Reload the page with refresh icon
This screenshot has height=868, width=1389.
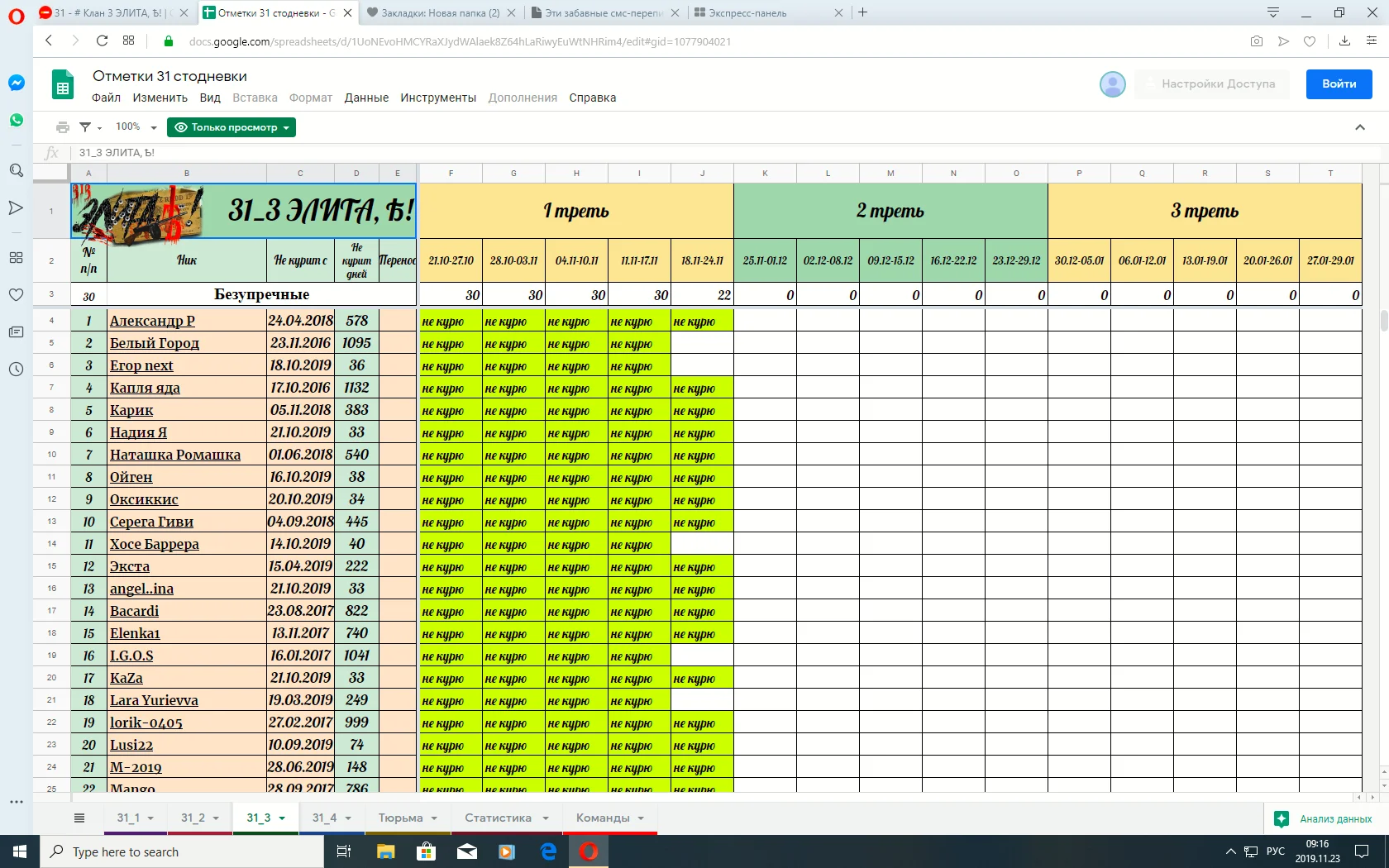[102, 41]
